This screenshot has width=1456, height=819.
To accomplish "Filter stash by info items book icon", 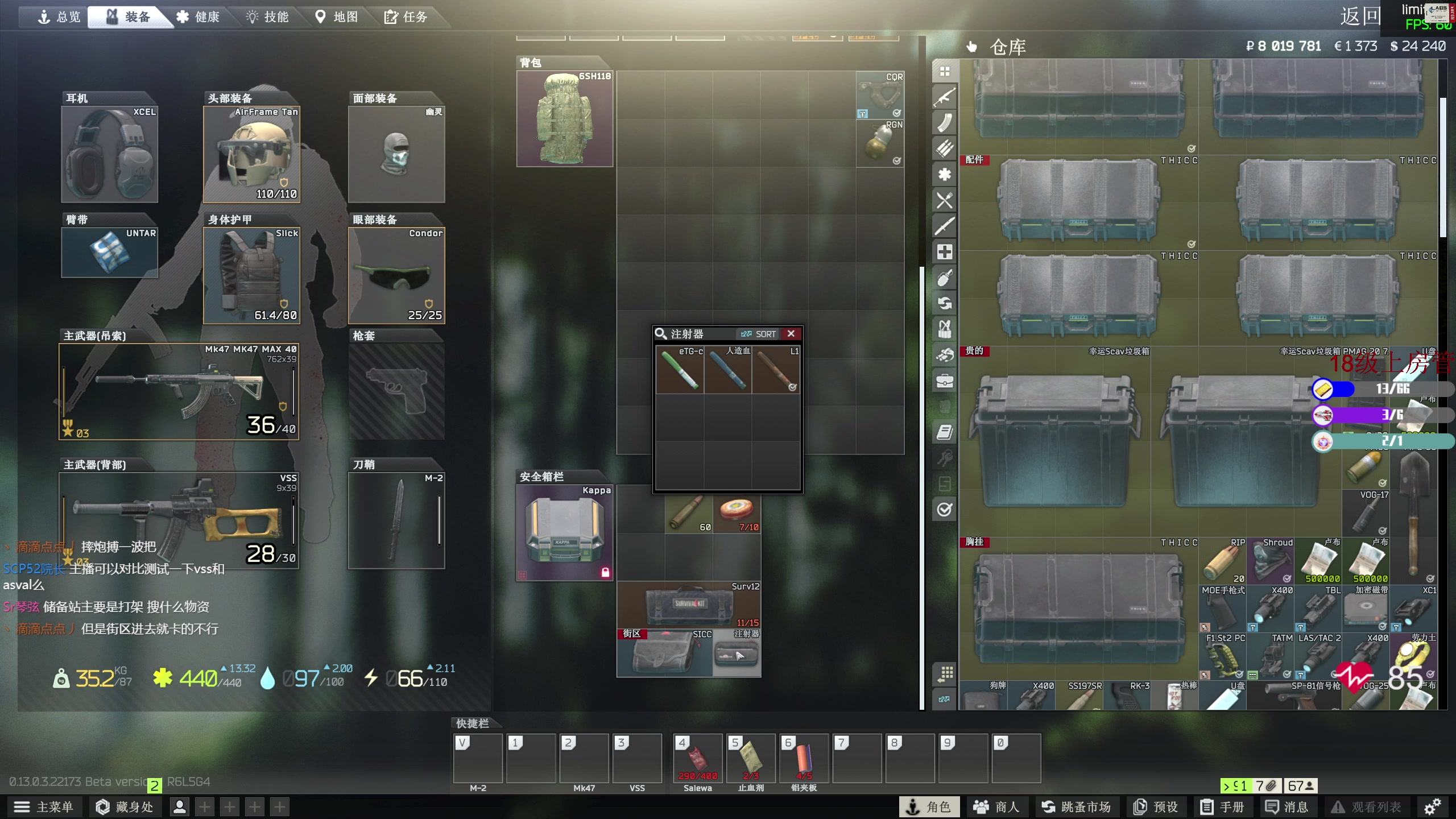I will click(x=945, y=432).
